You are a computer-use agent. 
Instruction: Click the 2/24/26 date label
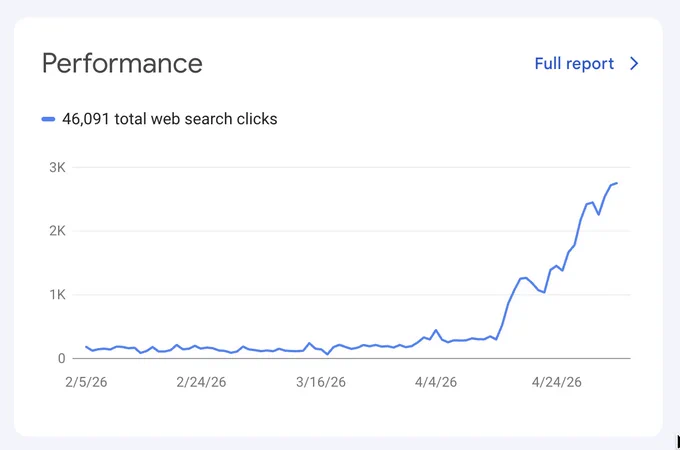pyautogui.click(x=201, y=382)
